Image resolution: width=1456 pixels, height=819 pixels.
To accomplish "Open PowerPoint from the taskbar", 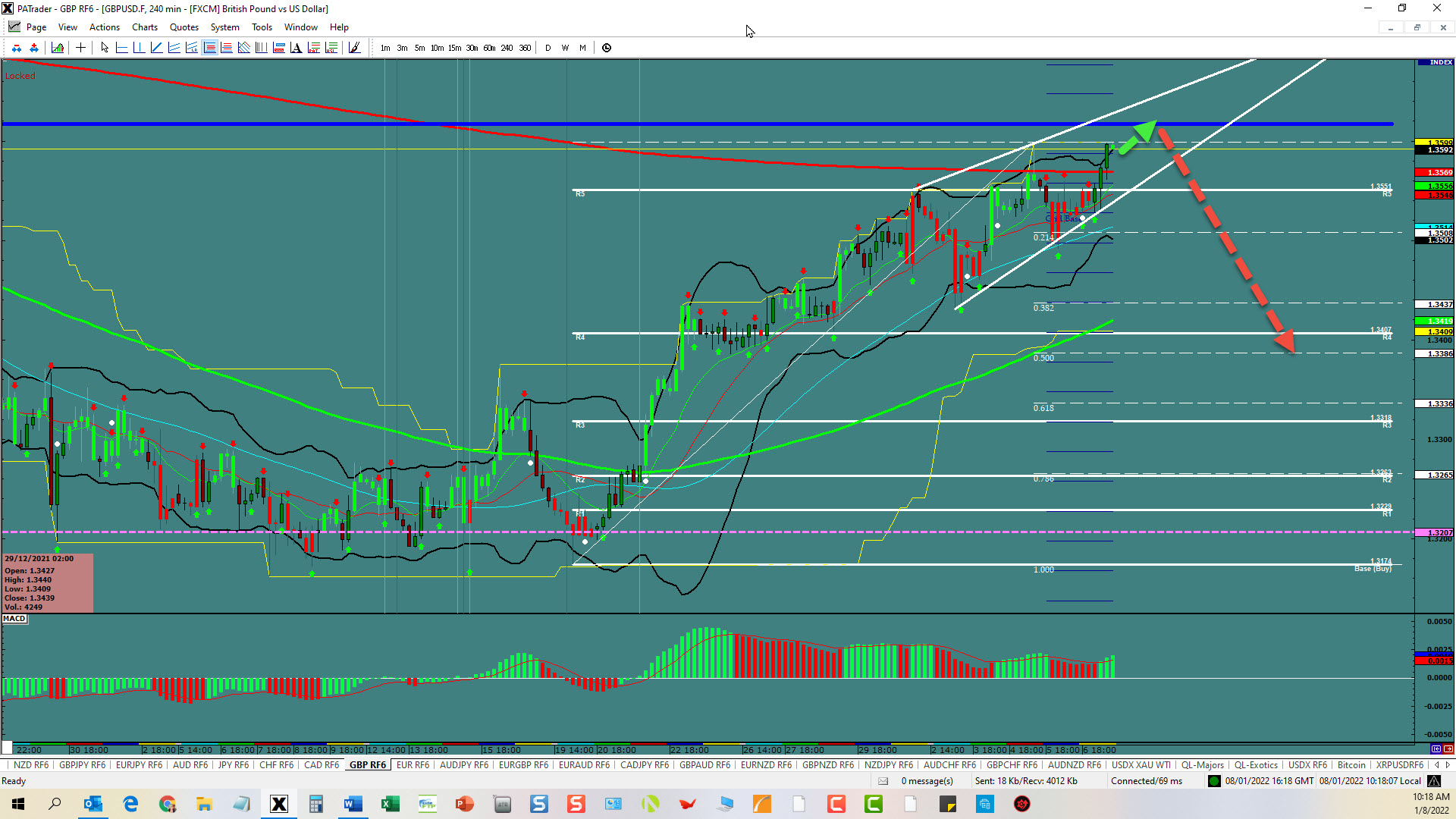I will point(465,804).
